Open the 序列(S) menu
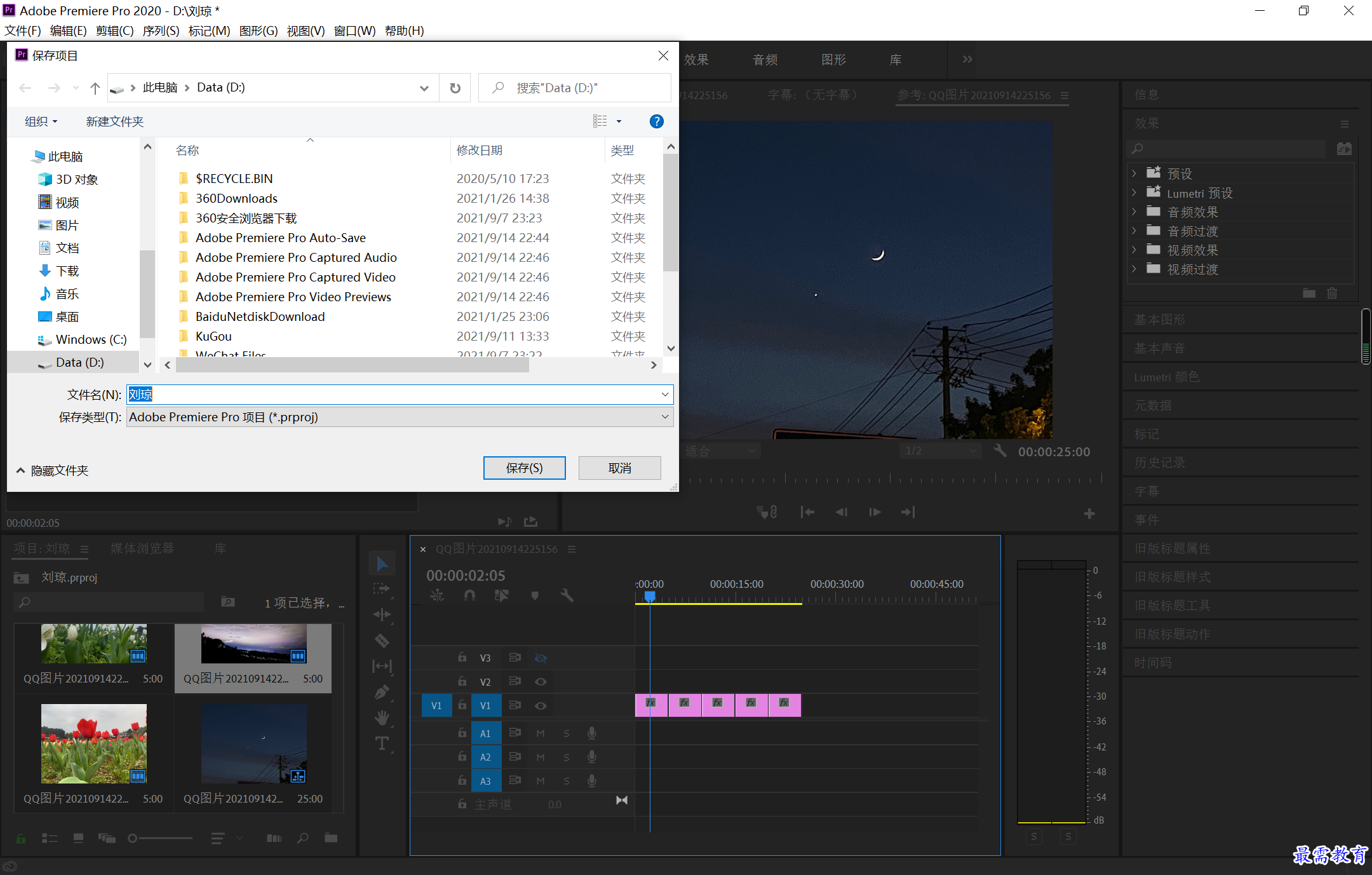Viewport: 1372px width, 875px height. click(x=161, y=31)
